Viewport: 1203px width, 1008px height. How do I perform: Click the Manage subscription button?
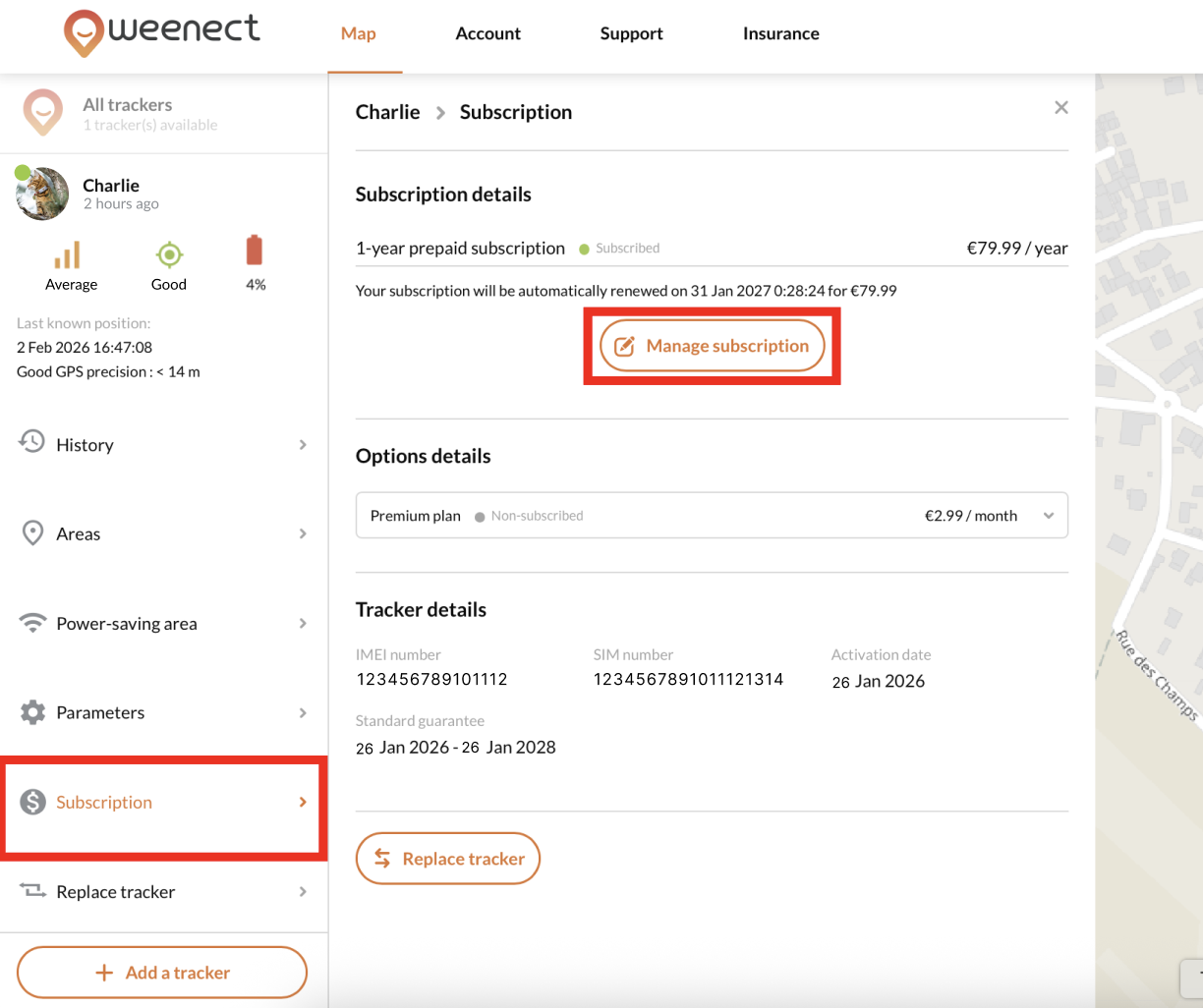[712, 346]
